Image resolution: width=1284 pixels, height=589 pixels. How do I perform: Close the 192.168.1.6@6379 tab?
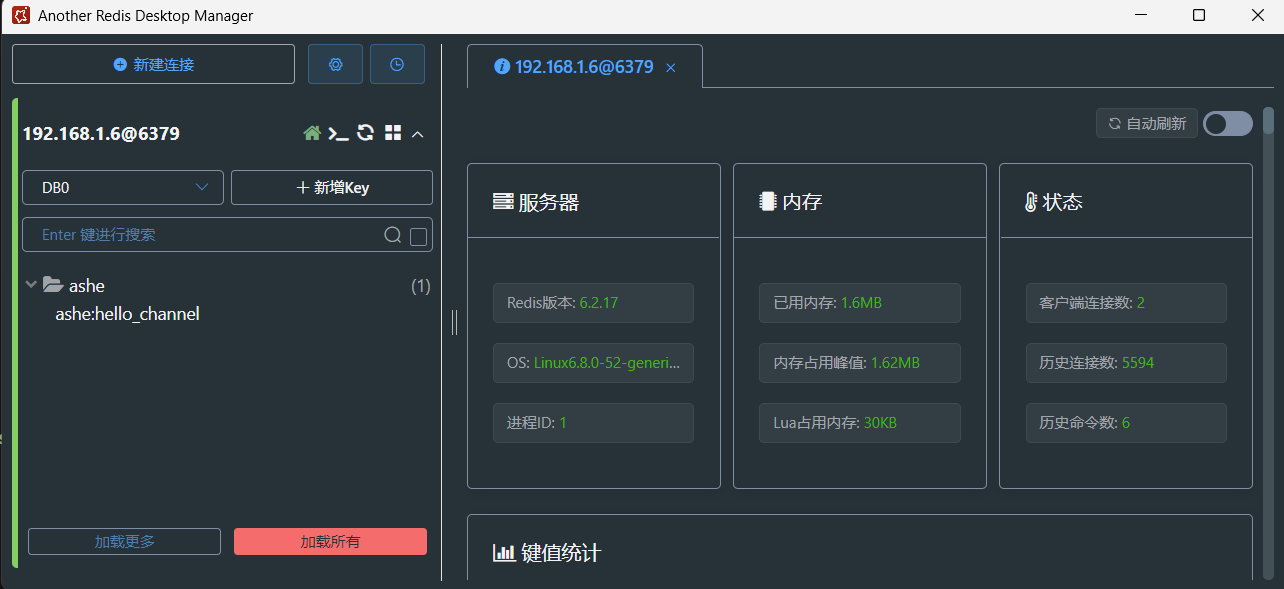click(671, 68)
